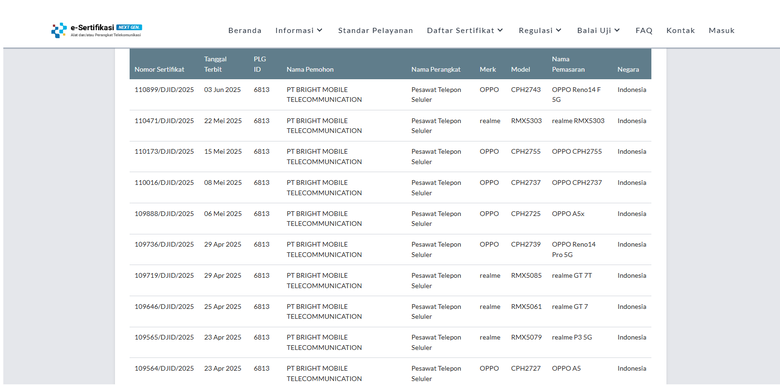Click model cell RMX5061
The height and width of the screenshot is (390, 780).
(x=526, y=306)
